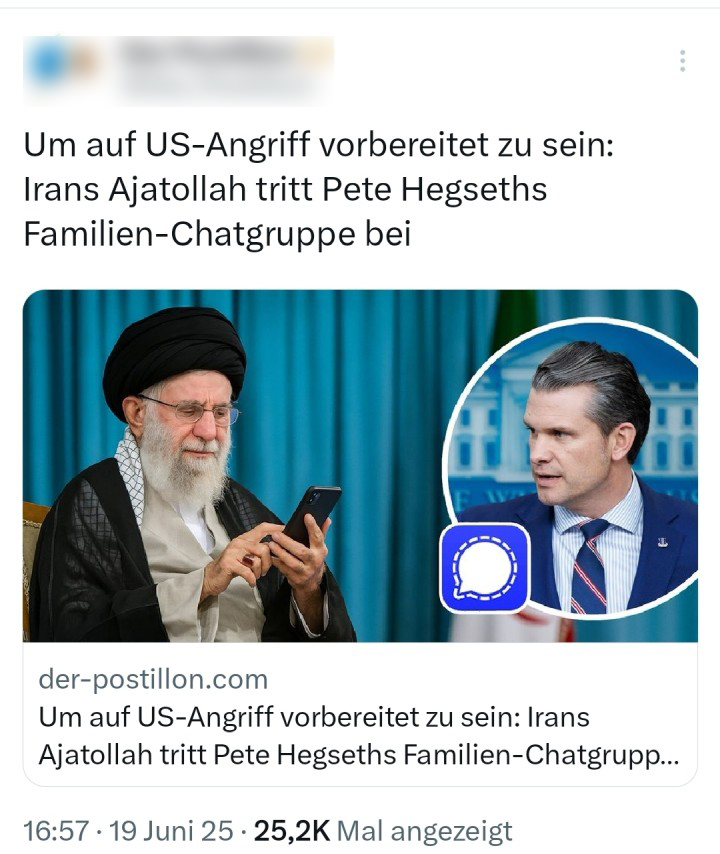This screenshot has width=720, height=854.
Task: Open the link preview image with blue curtain
Action: [x=360, y=466]
